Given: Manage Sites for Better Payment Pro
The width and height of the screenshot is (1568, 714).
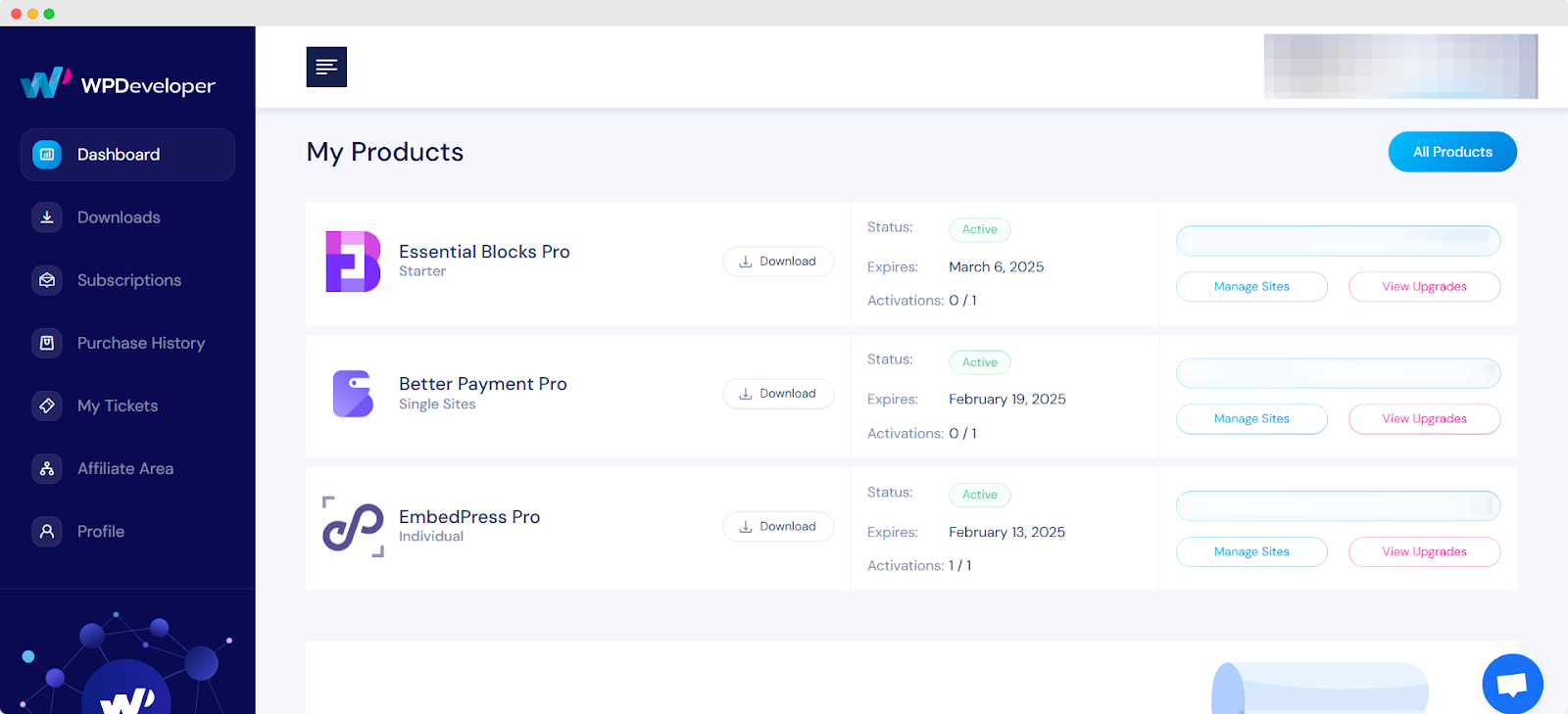Looking at the screenshot, I should click(1251, 419).
